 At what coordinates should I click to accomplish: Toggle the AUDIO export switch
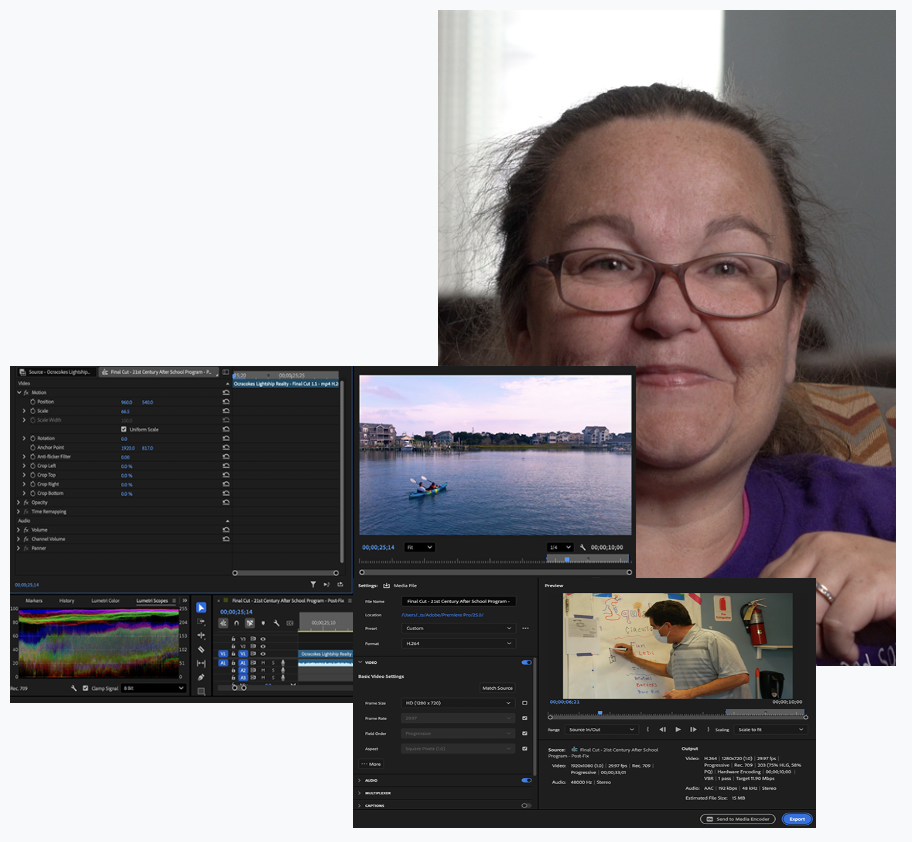tap(526, 780)
